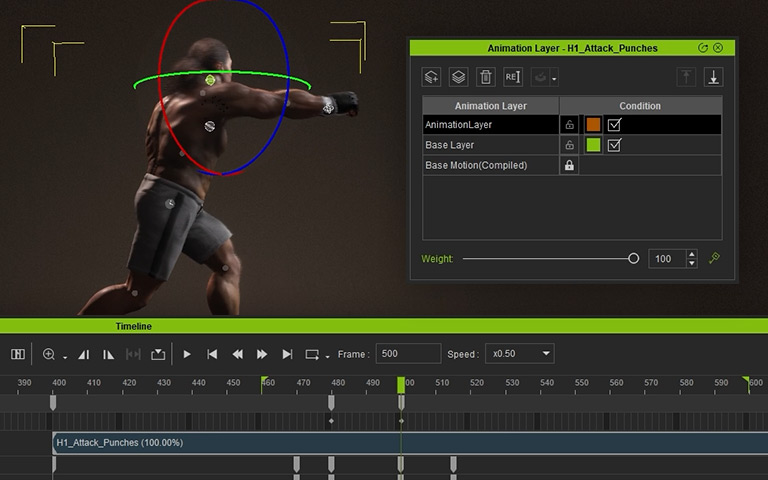Open the Speed x0.50 dropdown
Screen dimensions: 768x480
pos(518,354)
